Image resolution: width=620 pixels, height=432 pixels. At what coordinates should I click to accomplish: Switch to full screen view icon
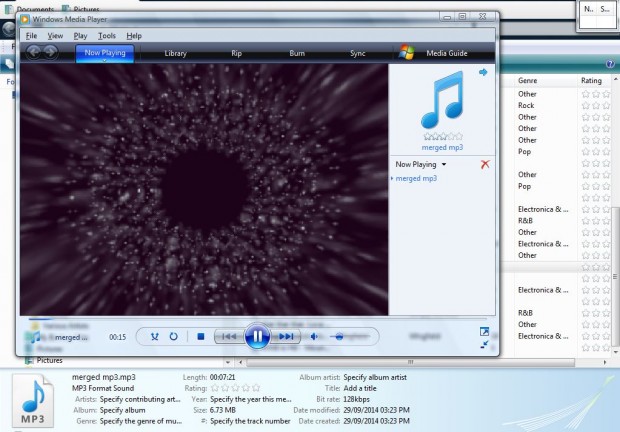[484, 331]
